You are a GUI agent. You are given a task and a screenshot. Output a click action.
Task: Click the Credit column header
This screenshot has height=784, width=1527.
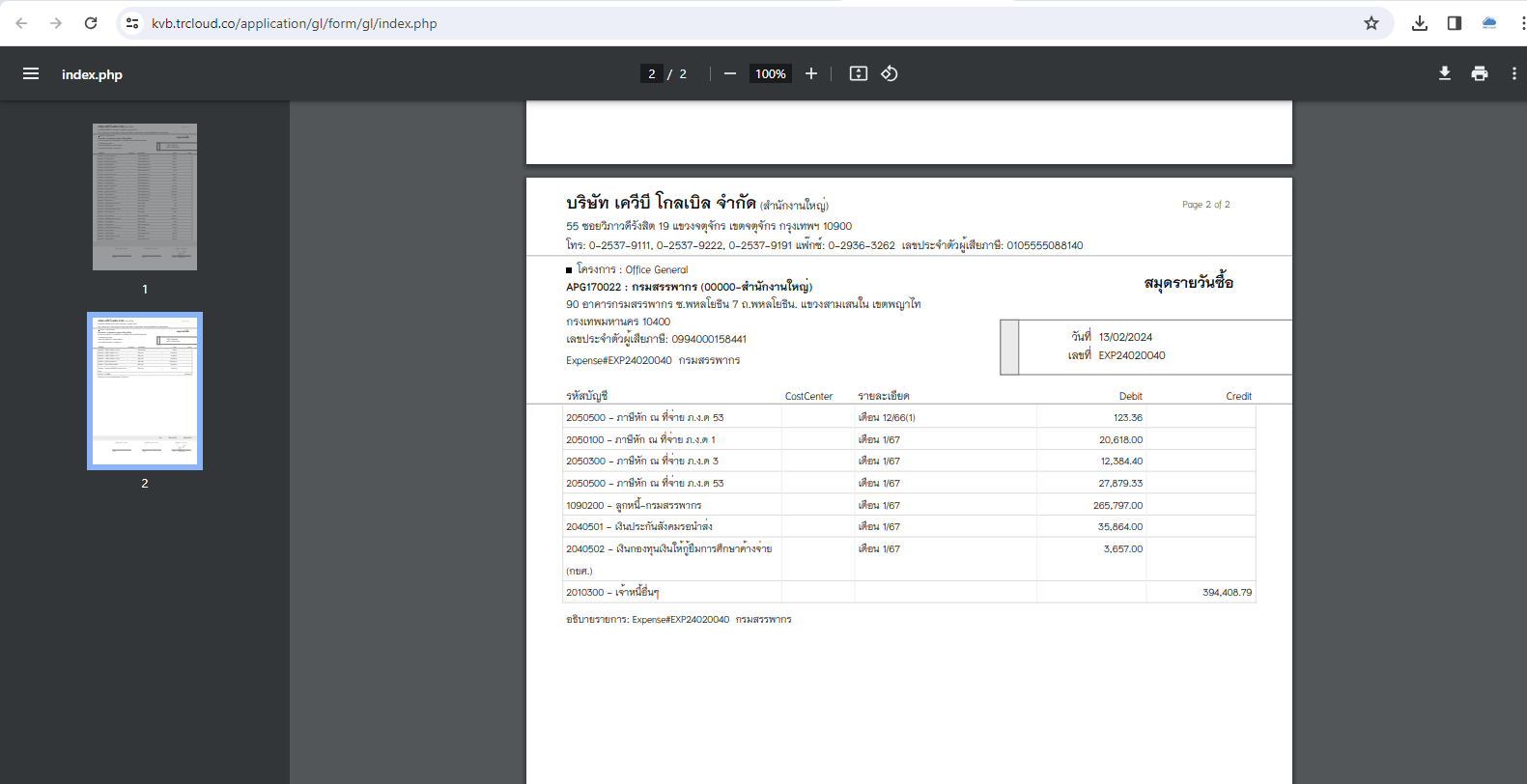click(x=1238, y=396)
